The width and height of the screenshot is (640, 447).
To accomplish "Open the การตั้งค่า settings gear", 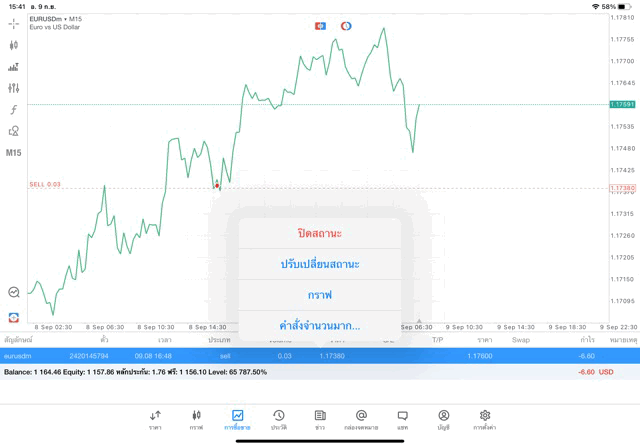I will [485, 419].
